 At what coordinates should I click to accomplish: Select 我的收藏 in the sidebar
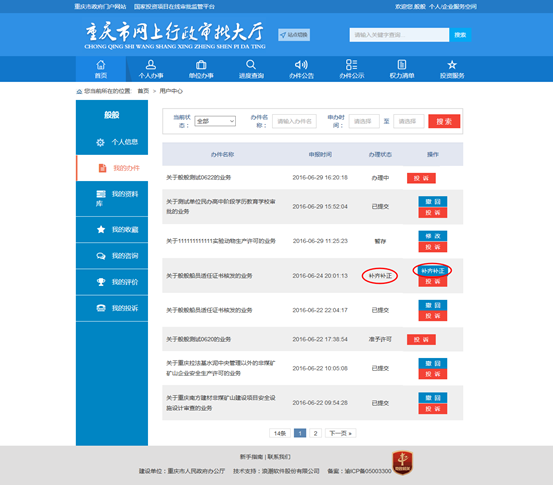(112, 230)
